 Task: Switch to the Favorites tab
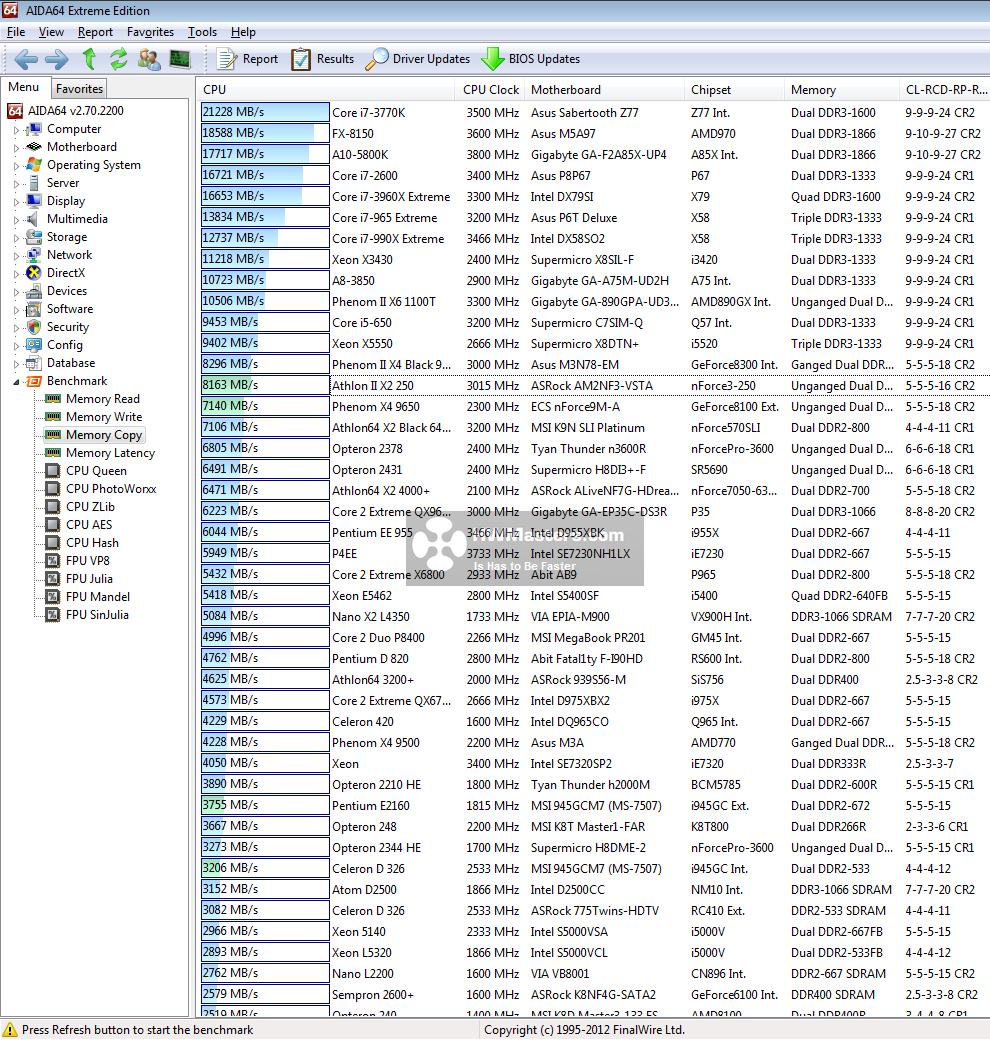click(79, 88)
